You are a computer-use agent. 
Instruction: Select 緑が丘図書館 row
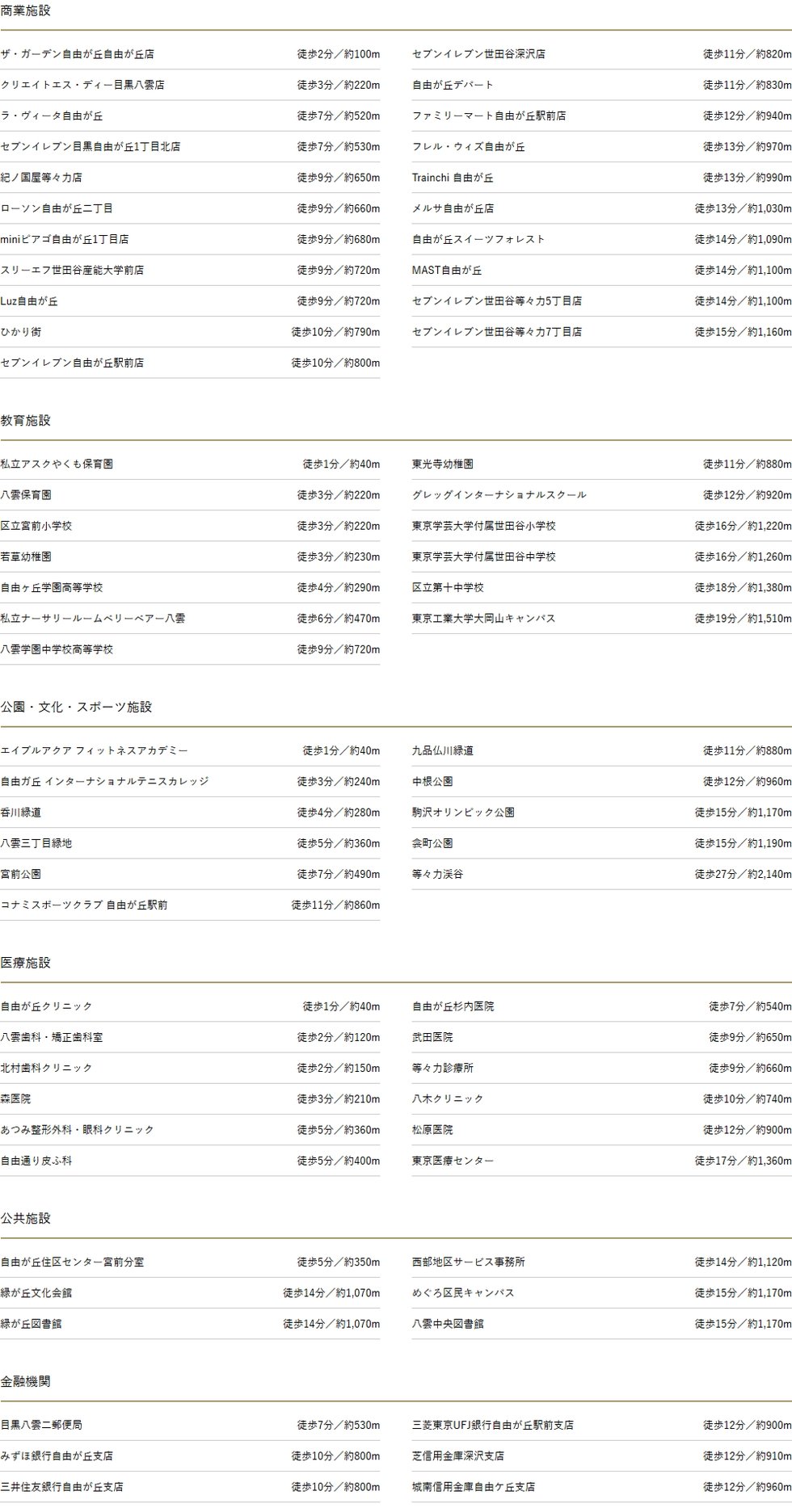click(190, 1324)
